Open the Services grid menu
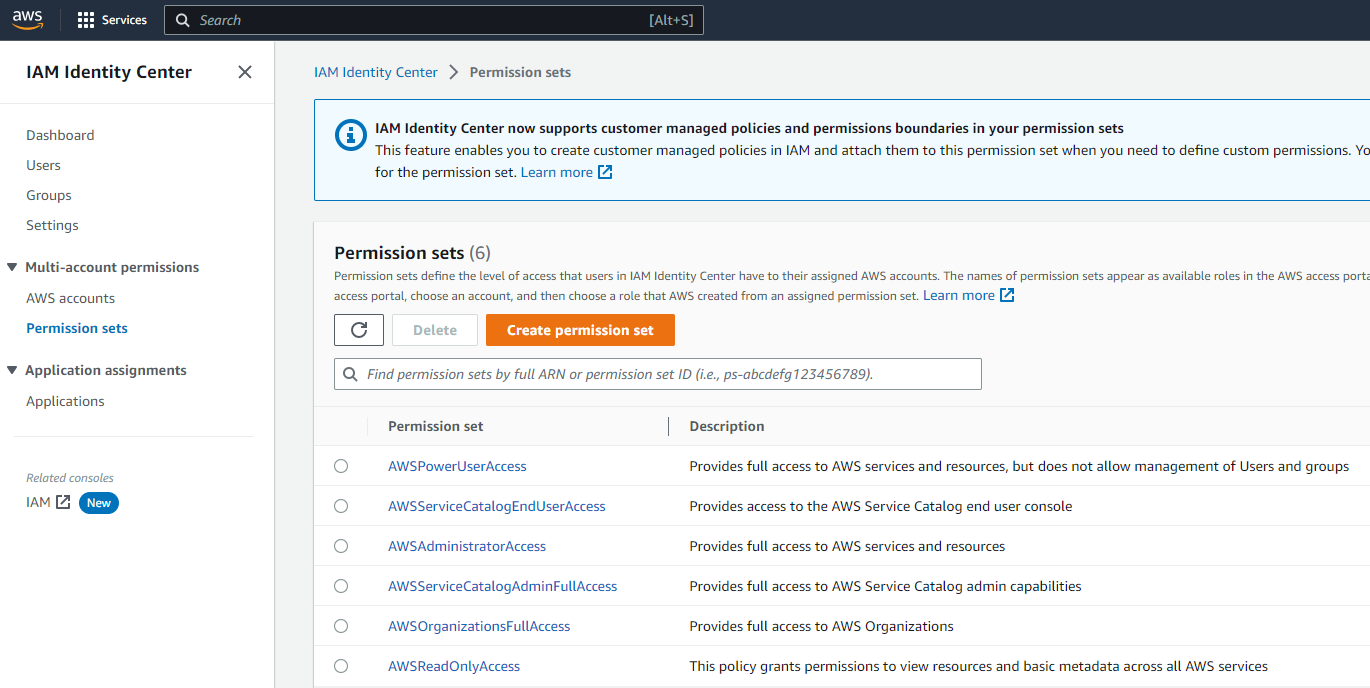Viewport: 1370px width, 688px height. coord(86,20)
